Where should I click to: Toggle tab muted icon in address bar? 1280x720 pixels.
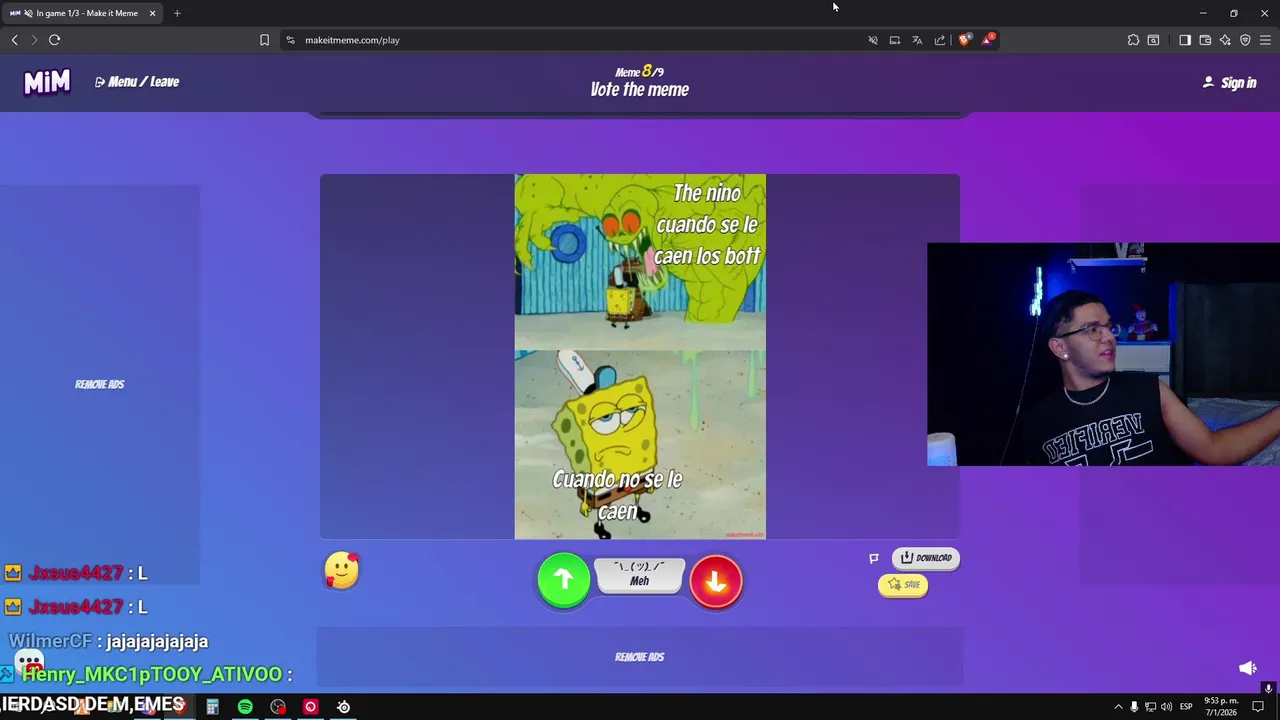coord(873,40)
